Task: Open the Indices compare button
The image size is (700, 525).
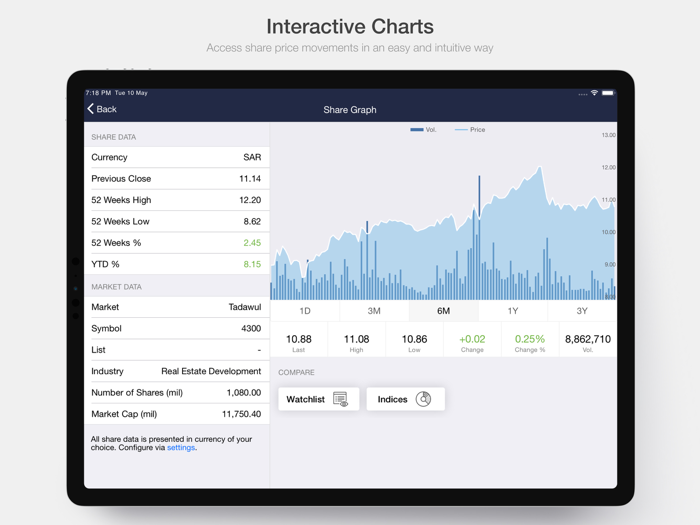Action: (405, 399)
